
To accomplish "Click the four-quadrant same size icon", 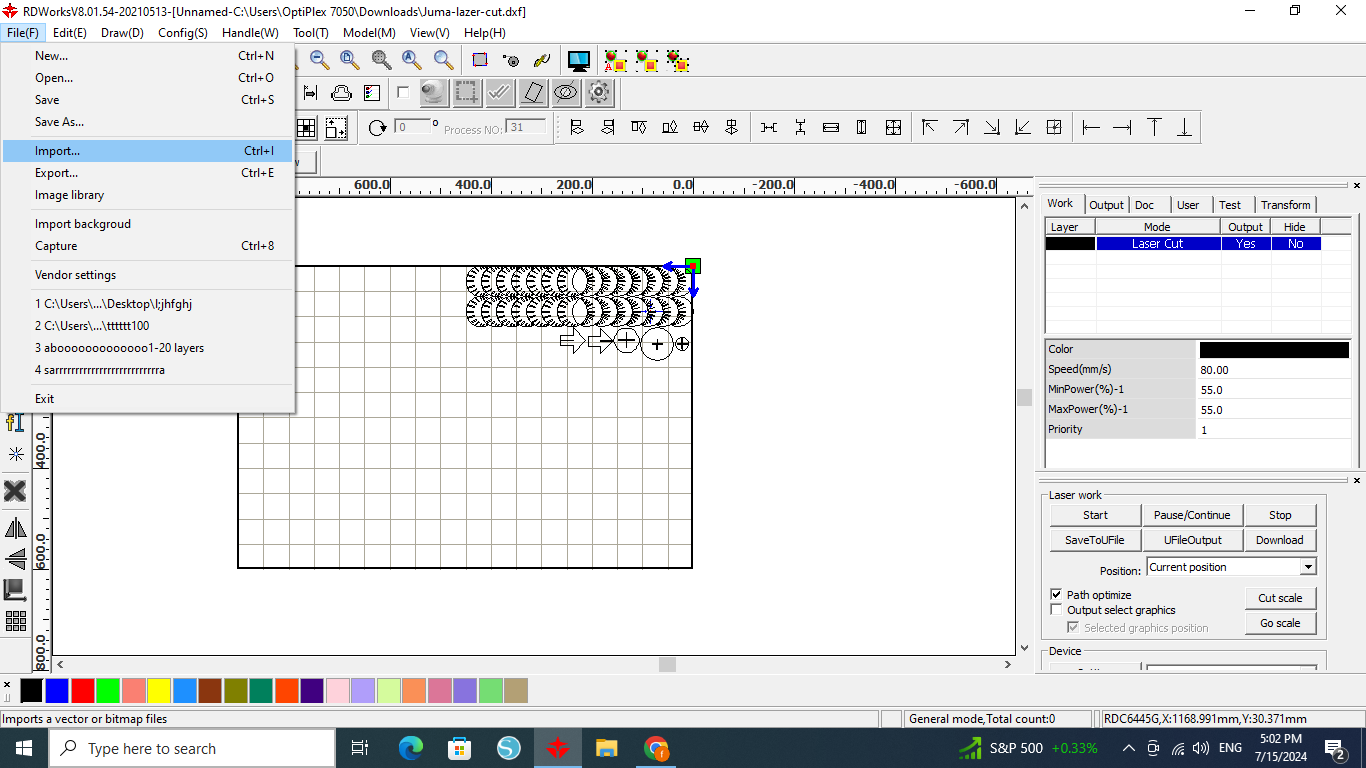I will [893, 127].
